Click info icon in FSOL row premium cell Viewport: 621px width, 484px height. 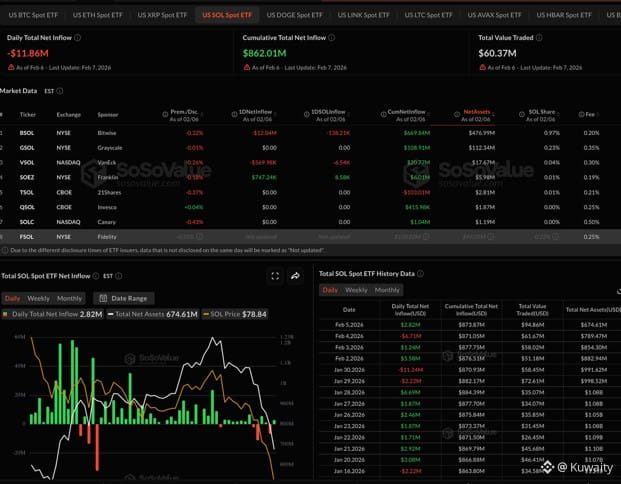click(200, 236)
